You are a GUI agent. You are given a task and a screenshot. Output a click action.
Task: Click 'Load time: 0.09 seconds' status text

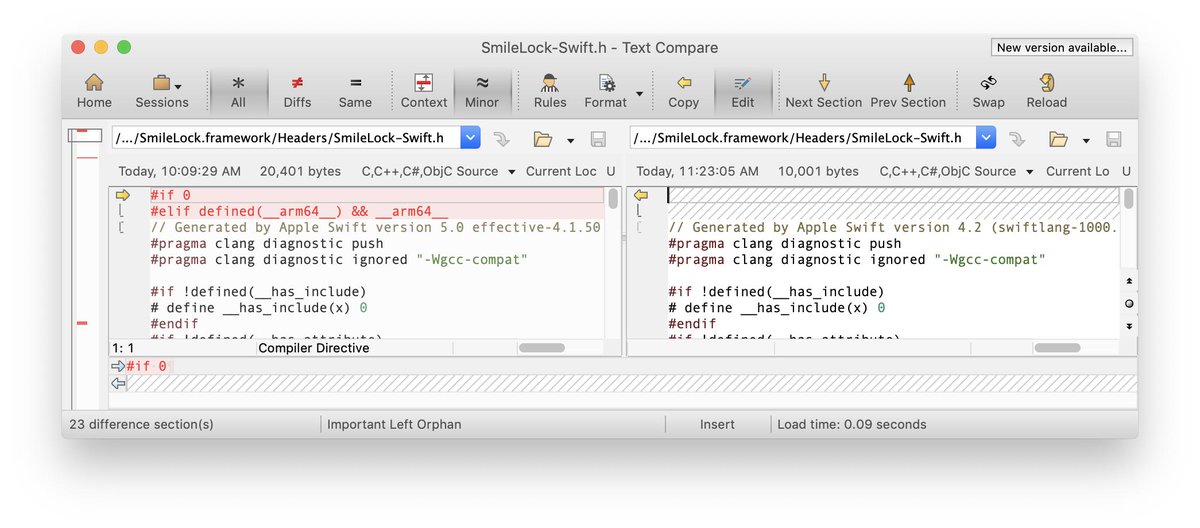(x=852, y=424)
